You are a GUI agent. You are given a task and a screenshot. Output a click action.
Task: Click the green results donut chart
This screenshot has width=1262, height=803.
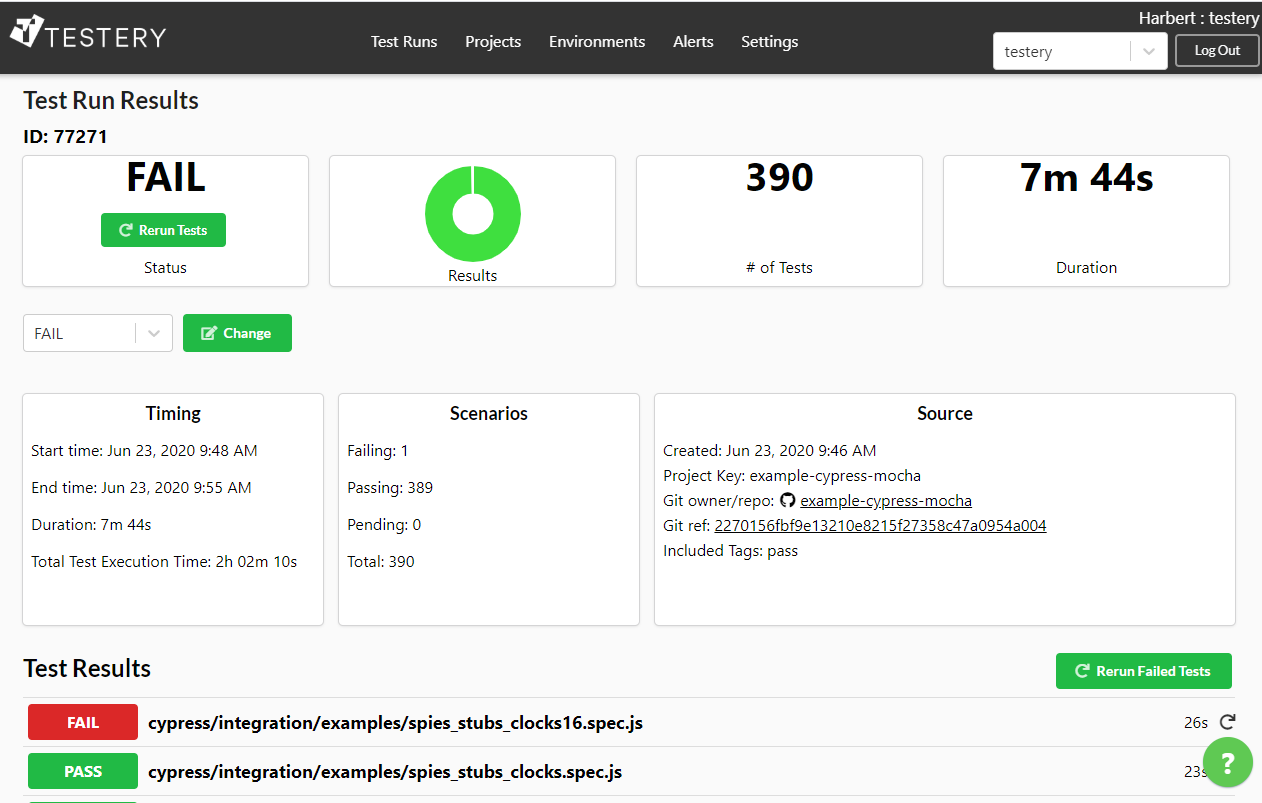(x=473, y=214)
